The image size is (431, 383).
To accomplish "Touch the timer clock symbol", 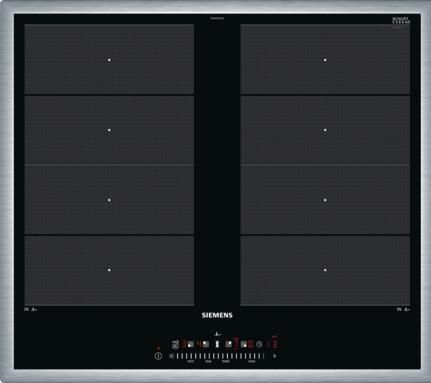I will (259, 344).
